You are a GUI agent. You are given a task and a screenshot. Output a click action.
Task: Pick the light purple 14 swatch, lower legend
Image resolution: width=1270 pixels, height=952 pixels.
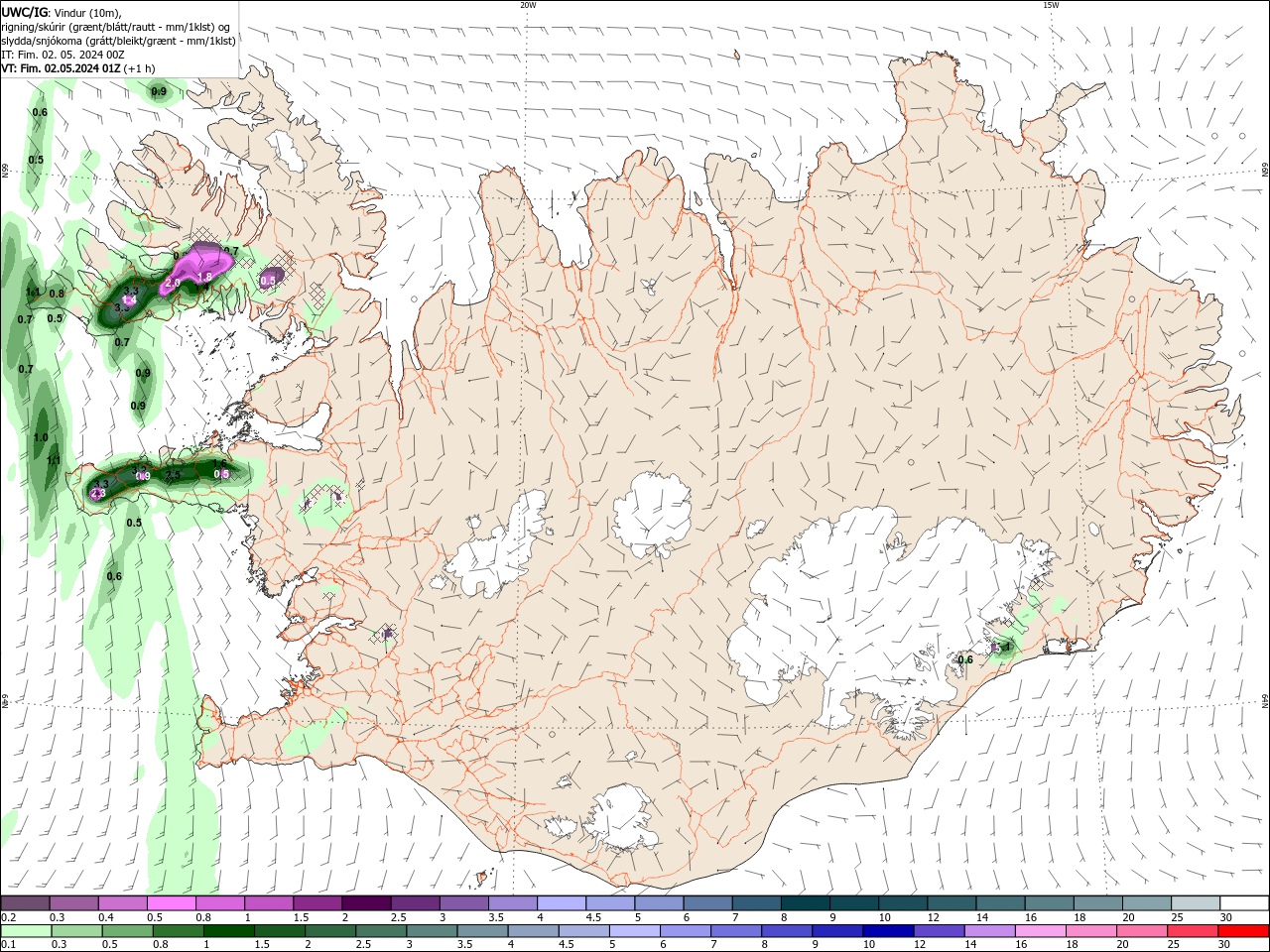click(988, 930)
